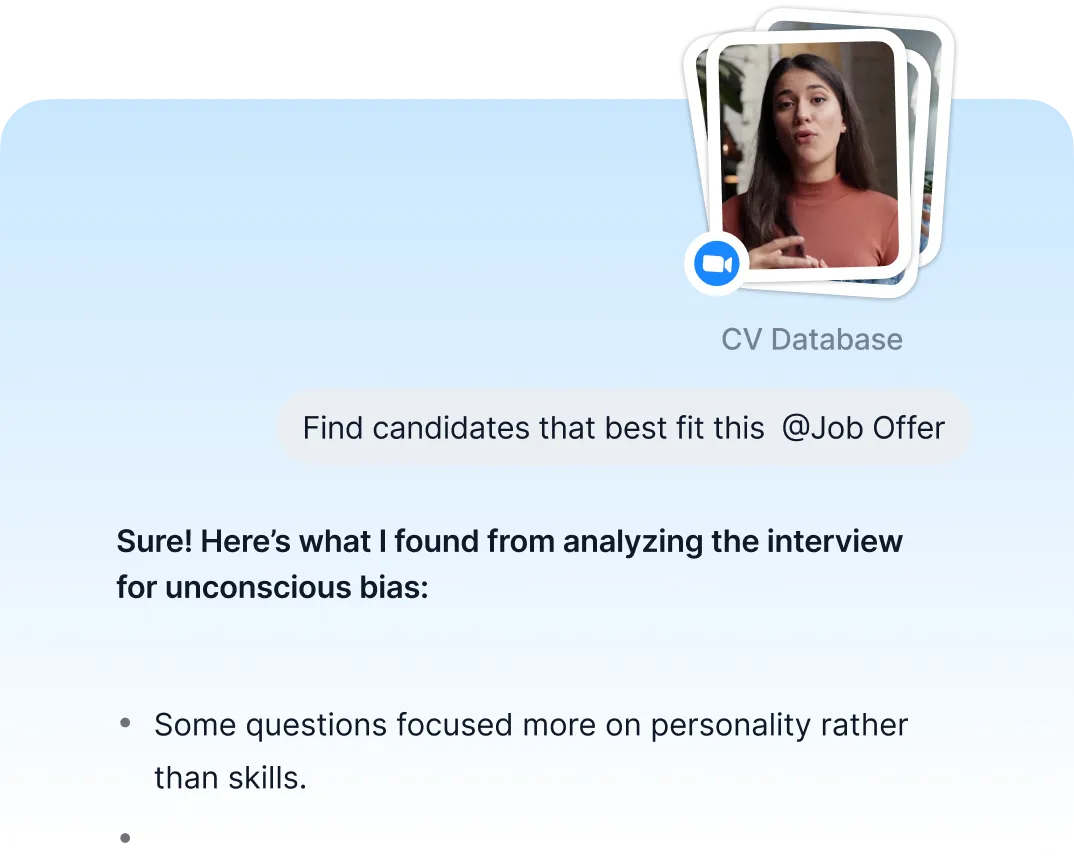Click the CV Database label
Image resolution: width=1074 pixels, height=859 pixels.
[812, 340]
